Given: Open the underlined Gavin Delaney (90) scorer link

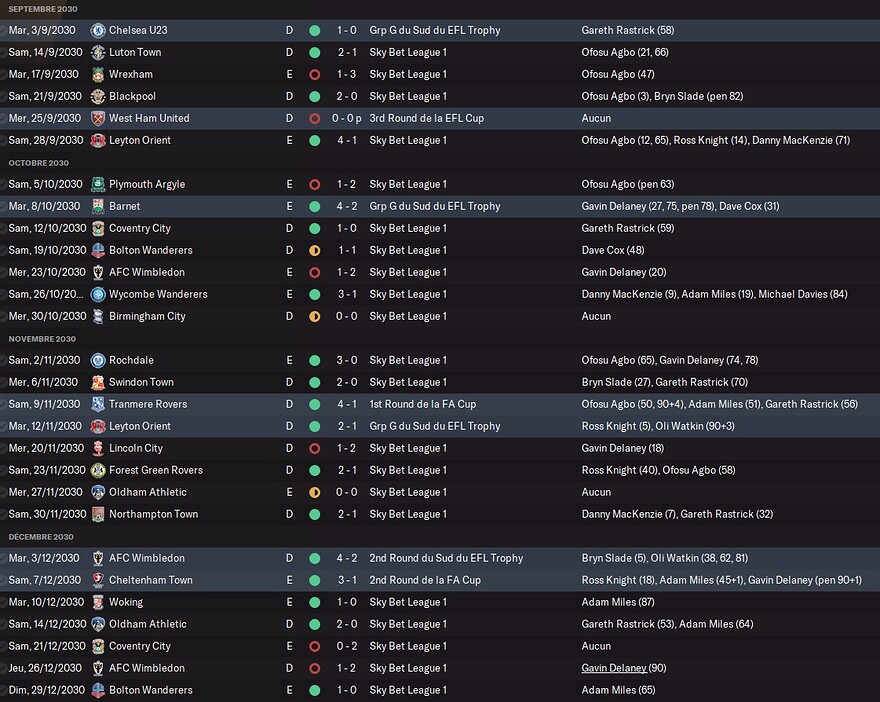Looking at the screenshot, I should (x=624, y=668).
